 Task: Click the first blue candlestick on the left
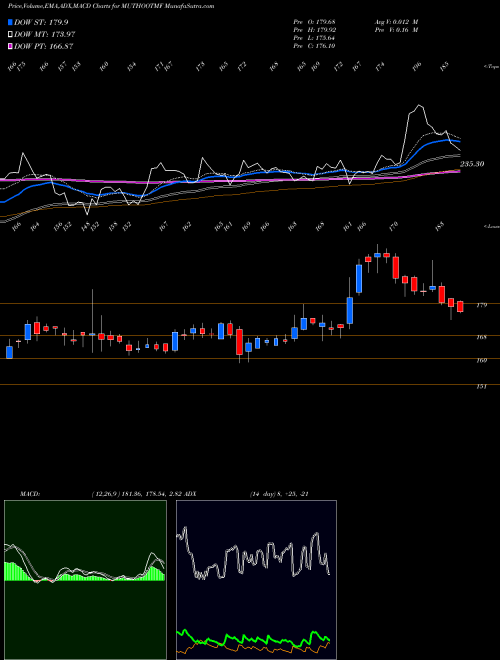(x=9, y=352)
